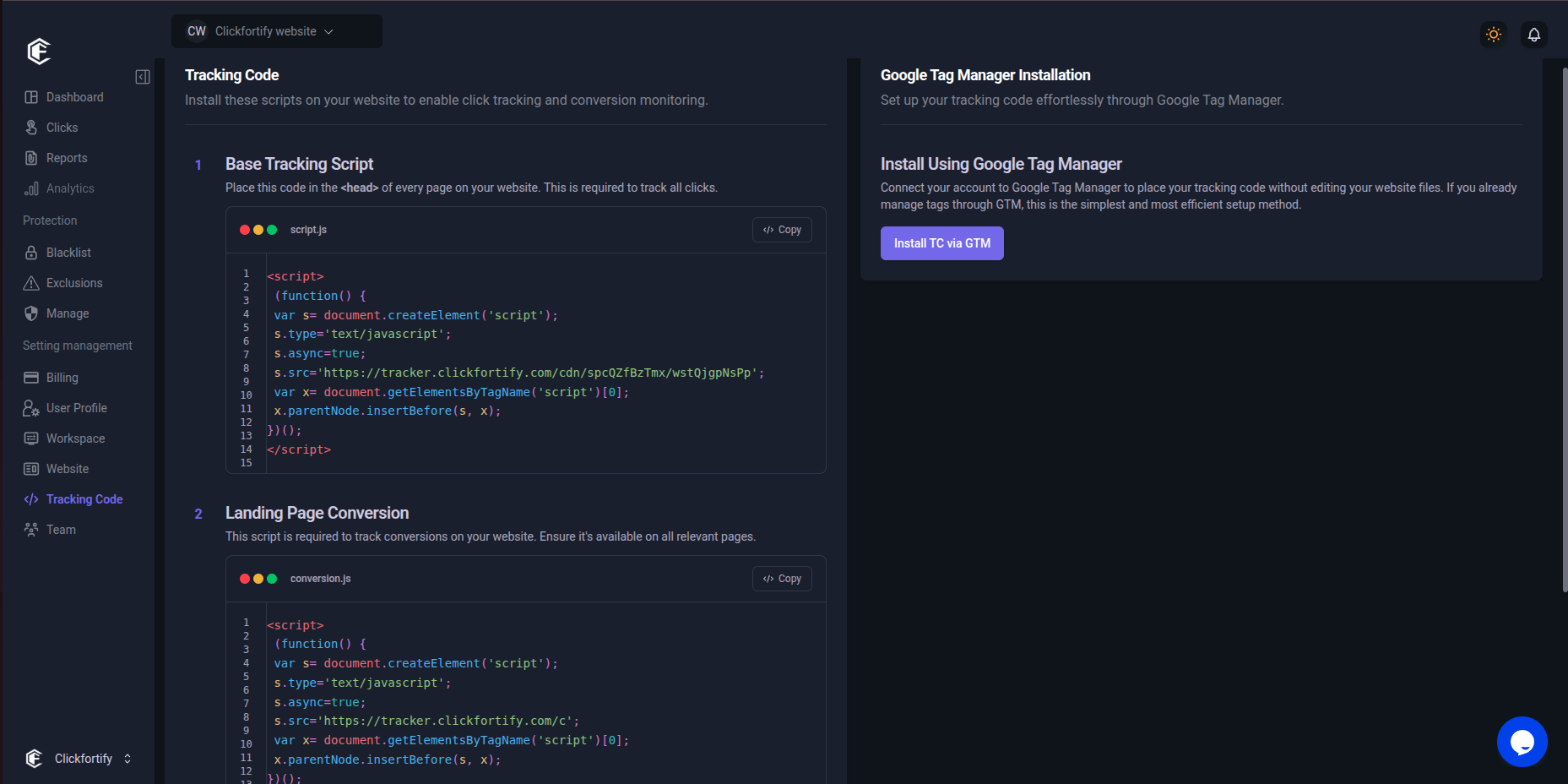Click the Install TC via GTM button

click(x=941, y=242)
